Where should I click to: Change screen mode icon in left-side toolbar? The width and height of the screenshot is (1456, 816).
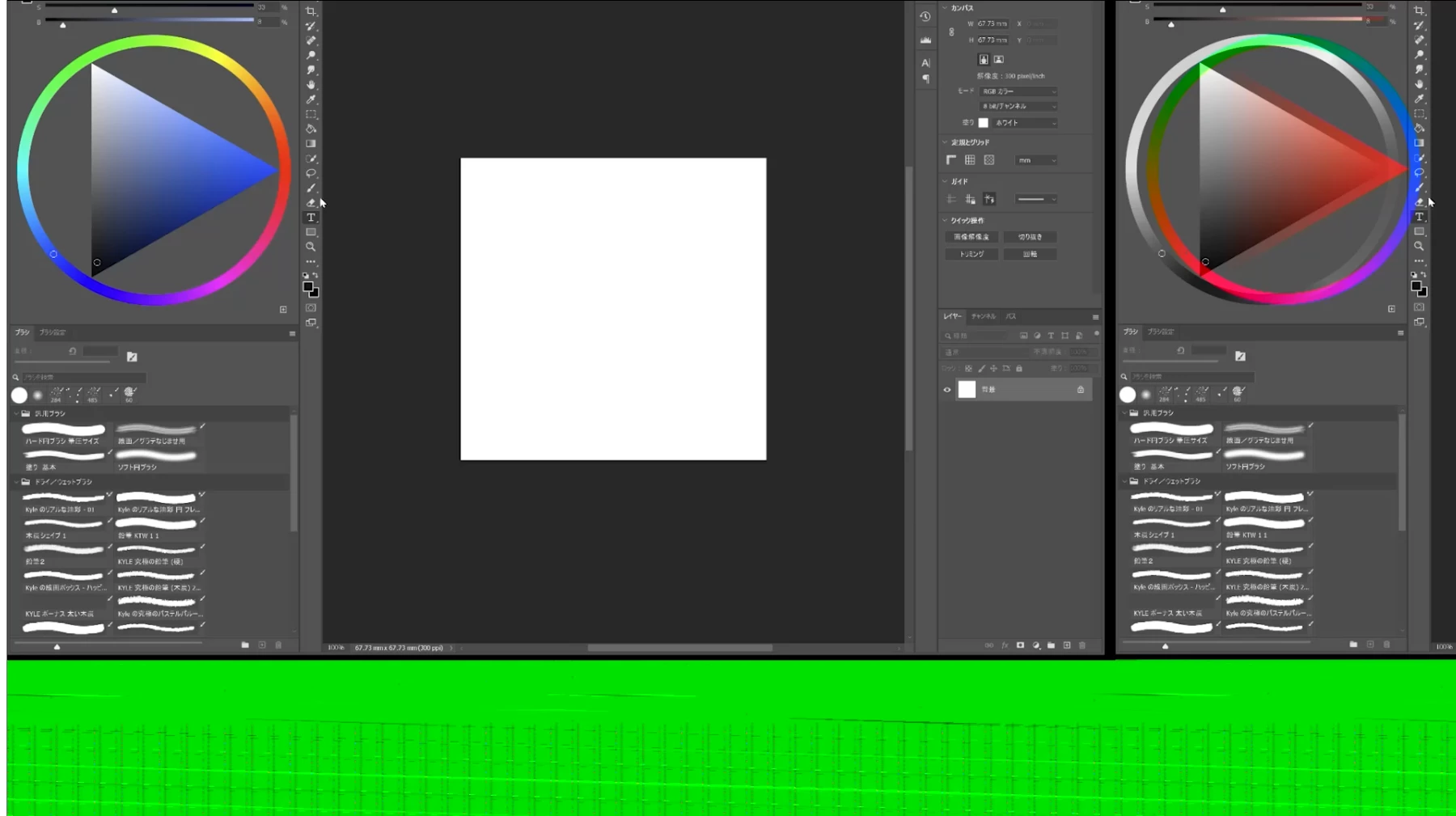(x=311, y=323)
